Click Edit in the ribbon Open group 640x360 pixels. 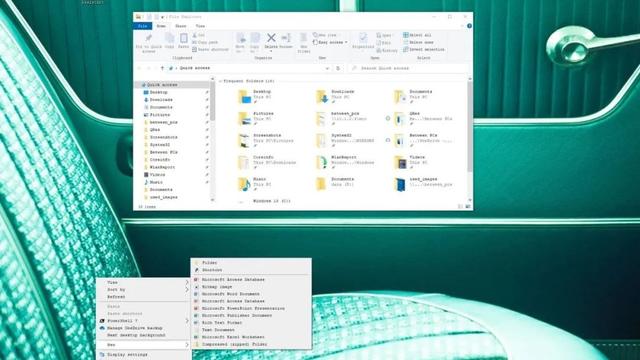384,43
